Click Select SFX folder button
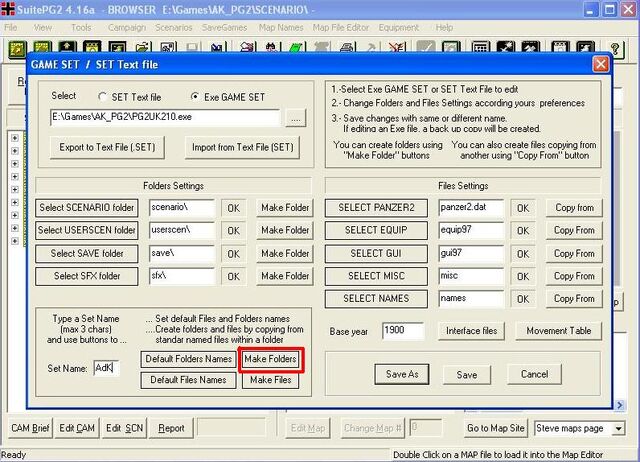This screenshot has width=640, height=462. (87, 276)
